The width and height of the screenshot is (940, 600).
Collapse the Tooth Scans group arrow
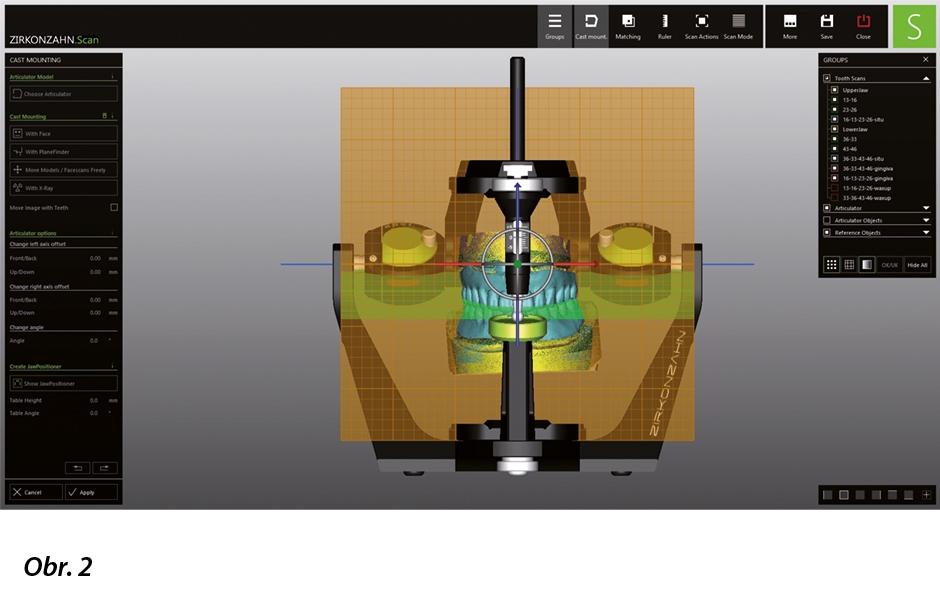[x=926, y=78]
